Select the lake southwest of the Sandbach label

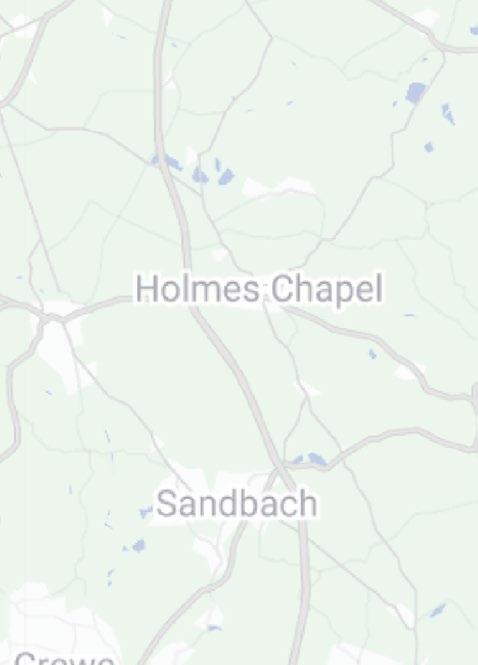point(139,545)
